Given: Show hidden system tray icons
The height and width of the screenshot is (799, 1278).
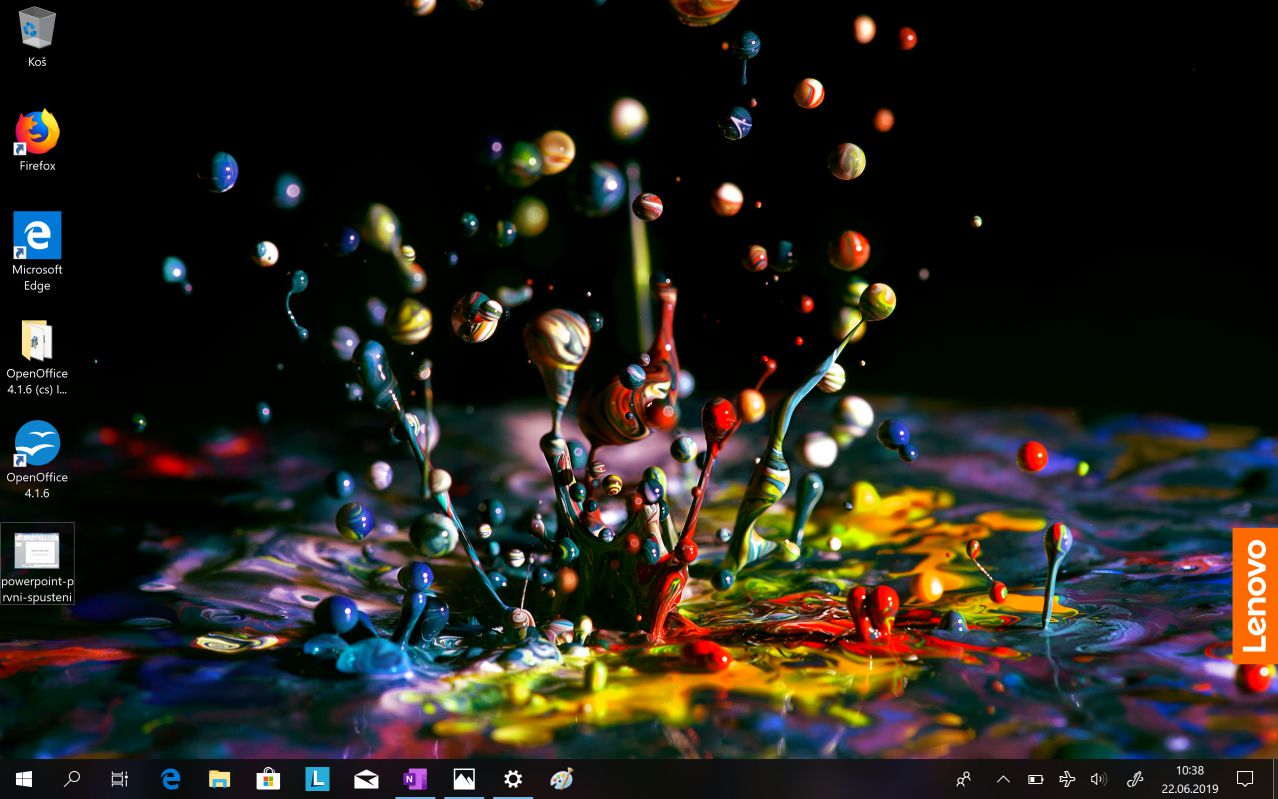Looking at the screenshot, I should [x=1003, y=779].
